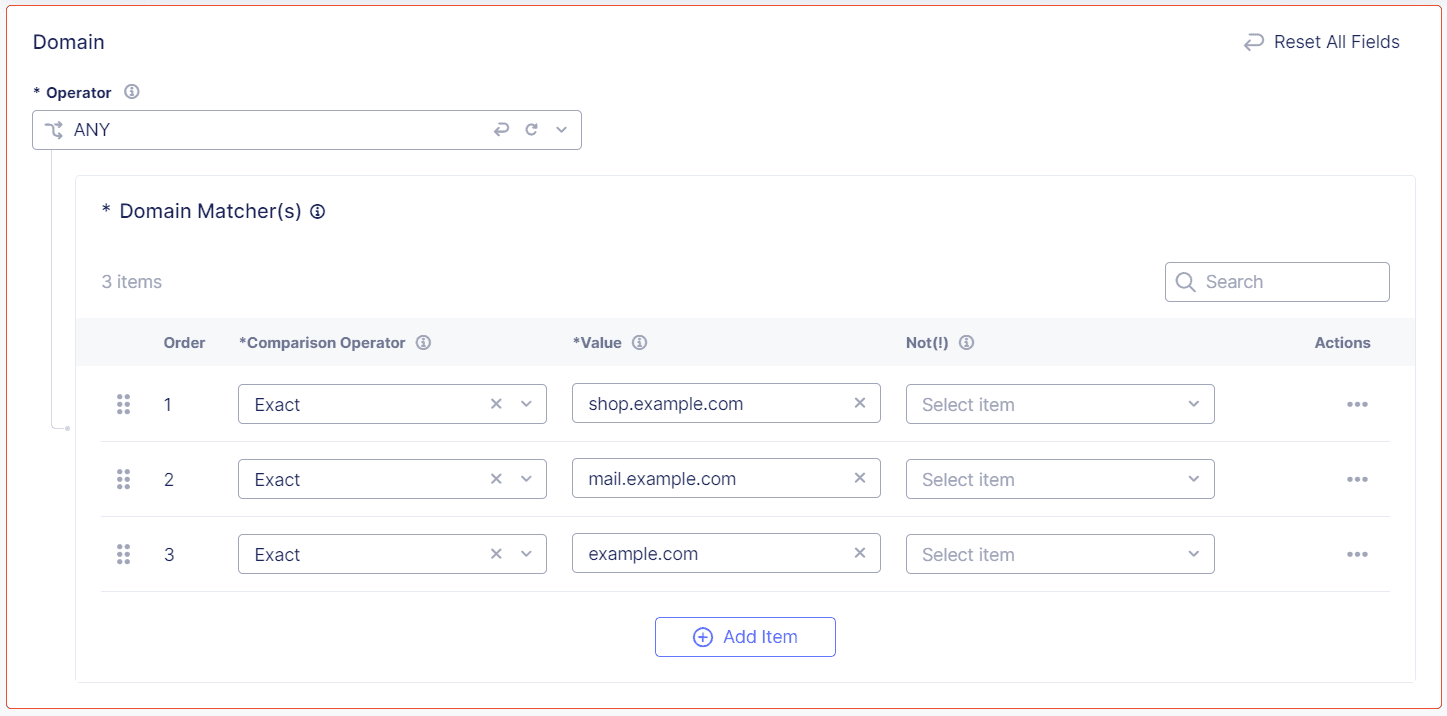Click the Operator info icon
The image size is (1447, 716).
coord(131,92)
